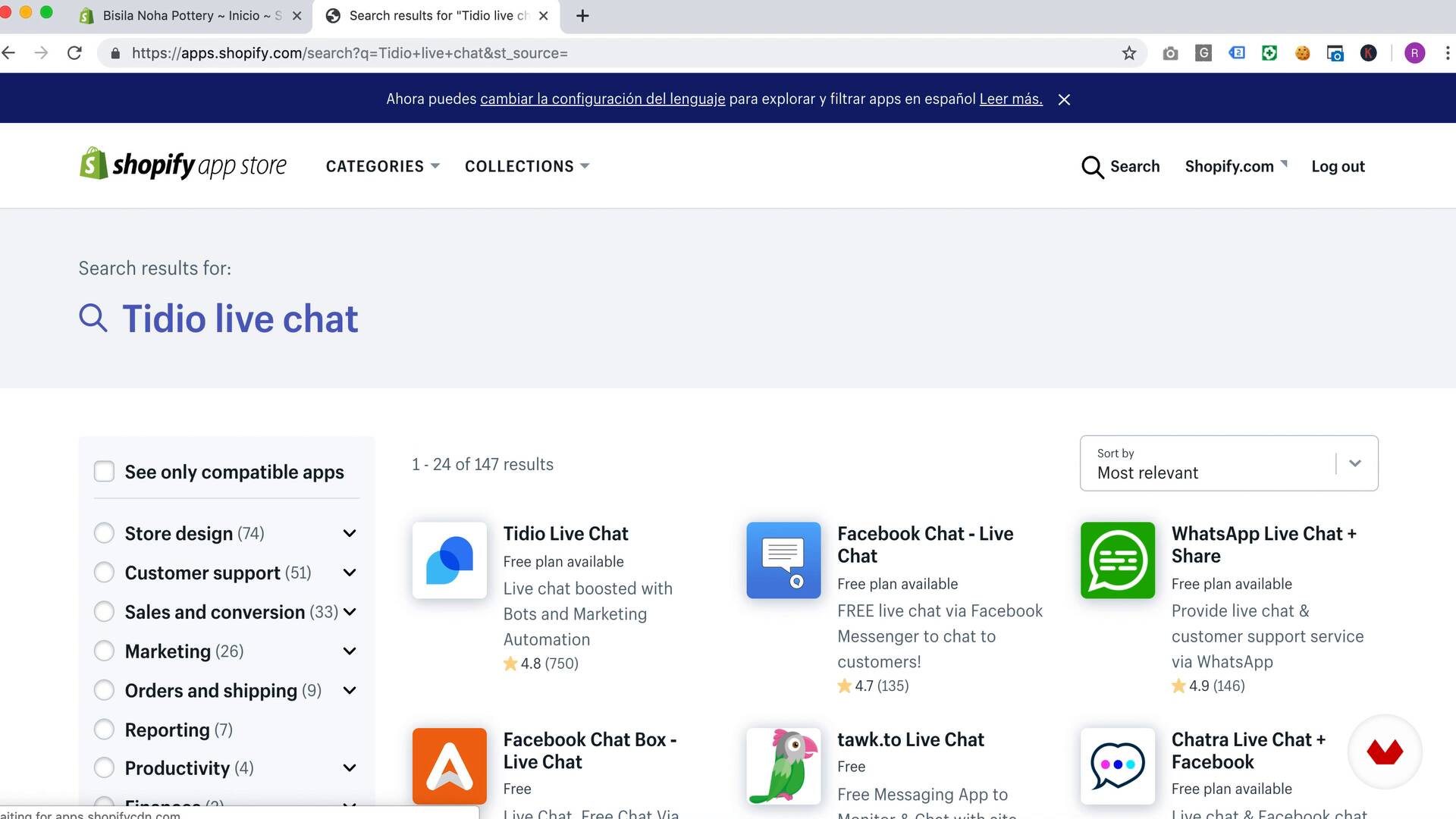1456x819 pixels.
Task: Open the CATEGORIES dropdown menu
Action: pyautogui.click(x=382, y=166)
